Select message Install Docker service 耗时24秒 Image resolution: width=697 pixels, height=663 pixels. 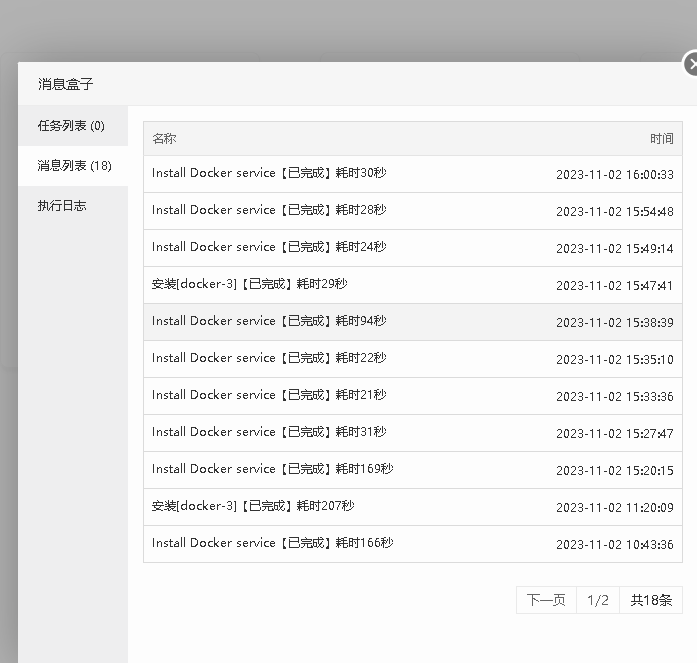point(413,248)
